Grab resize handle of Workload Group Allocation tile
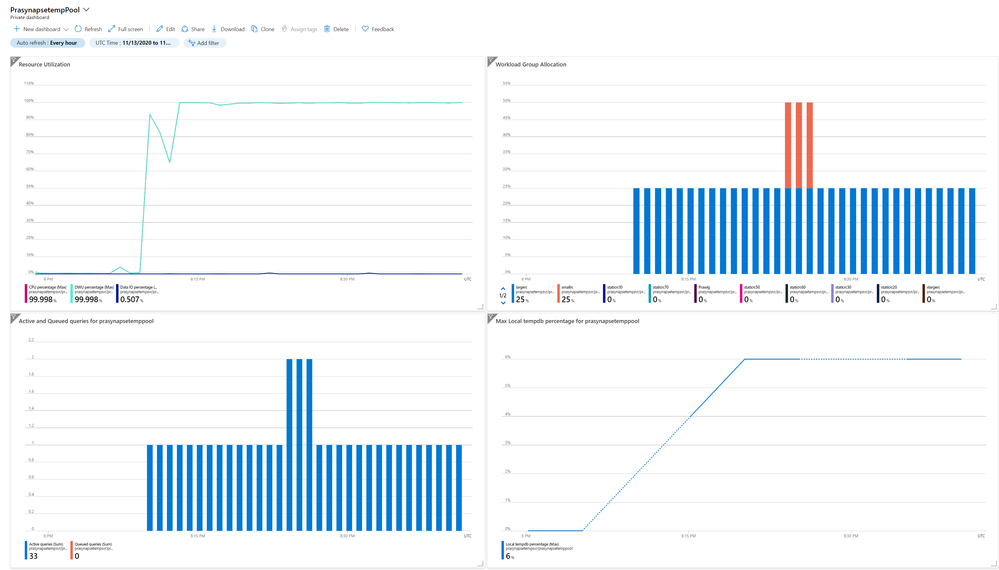 [994, 307]
